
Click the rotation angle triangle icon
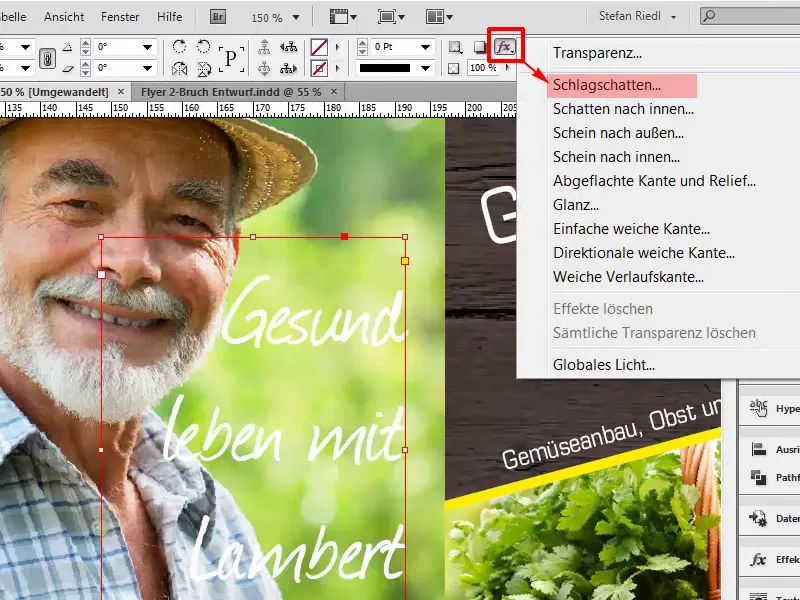pyautogui.click(x=67, y=47)
